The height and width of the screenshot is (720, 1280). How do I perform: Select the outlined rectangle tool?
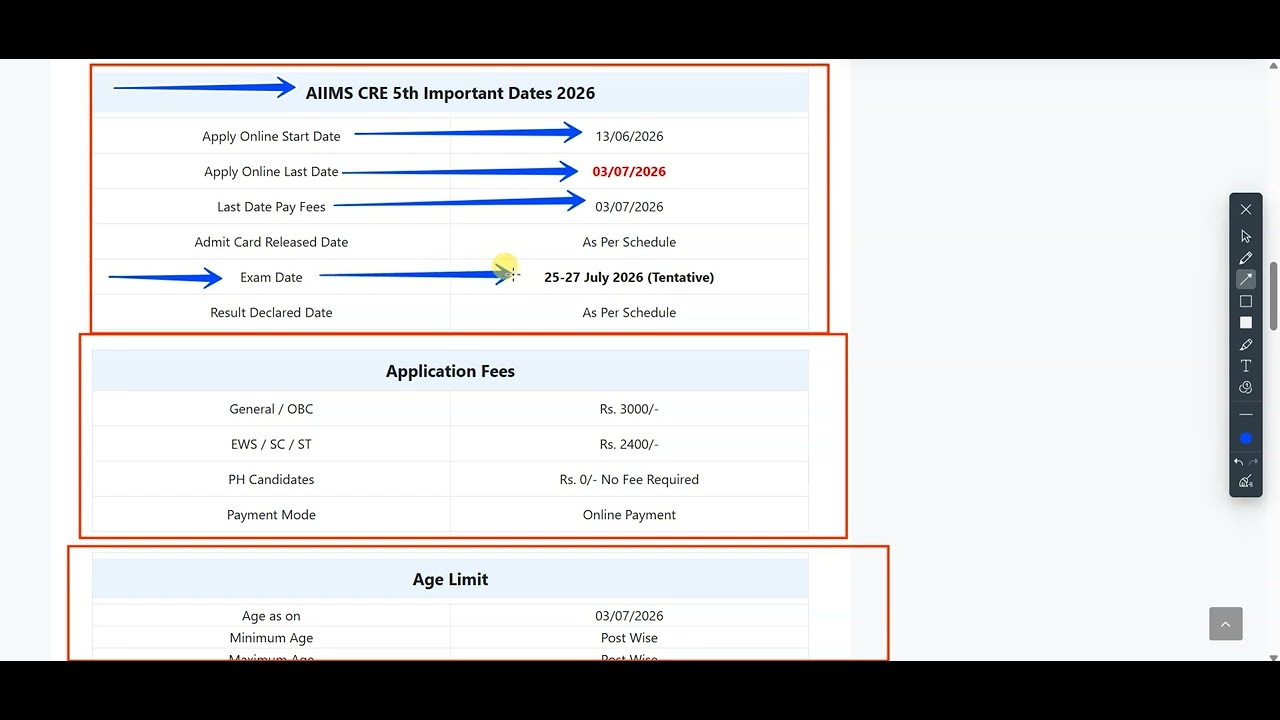click(1245, 301)
